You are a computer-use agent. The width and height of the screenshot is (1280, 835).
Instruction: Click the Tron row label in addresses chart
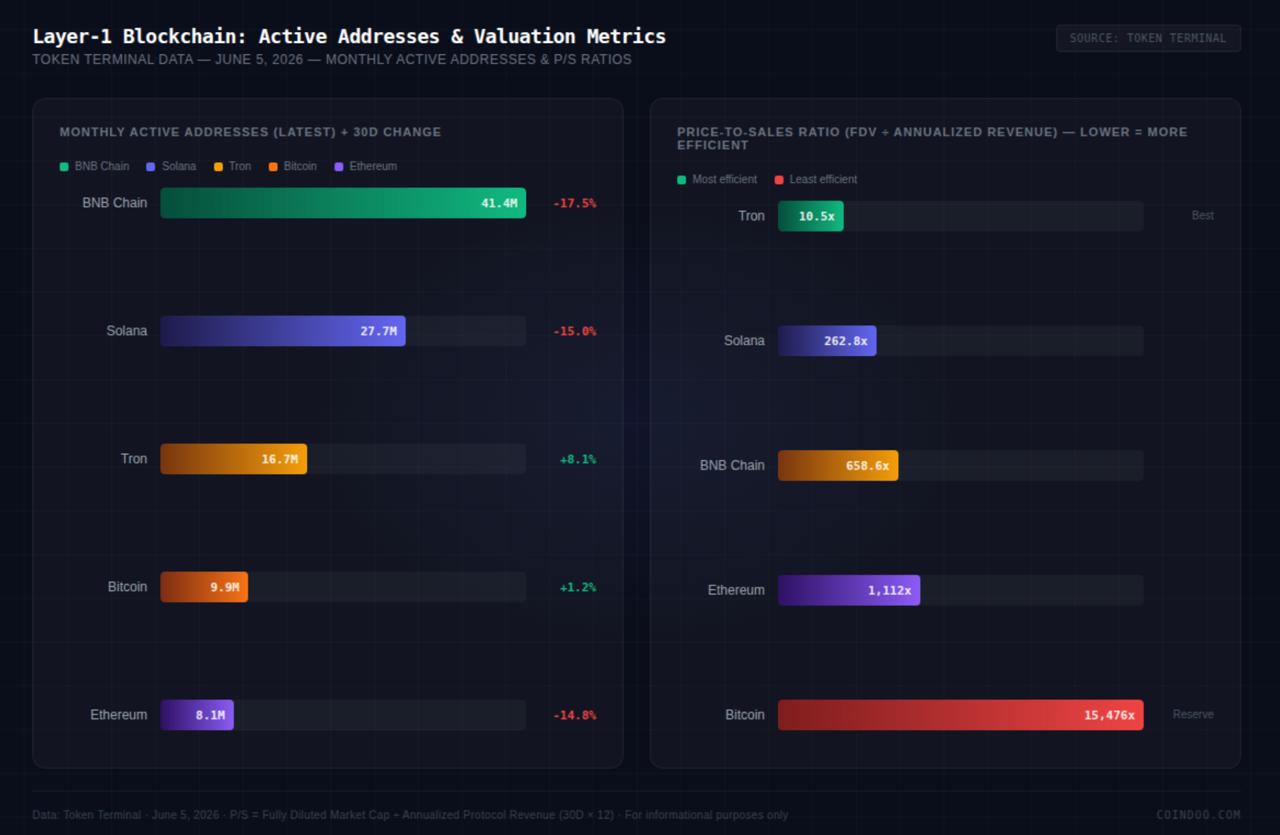coord(134,459)
